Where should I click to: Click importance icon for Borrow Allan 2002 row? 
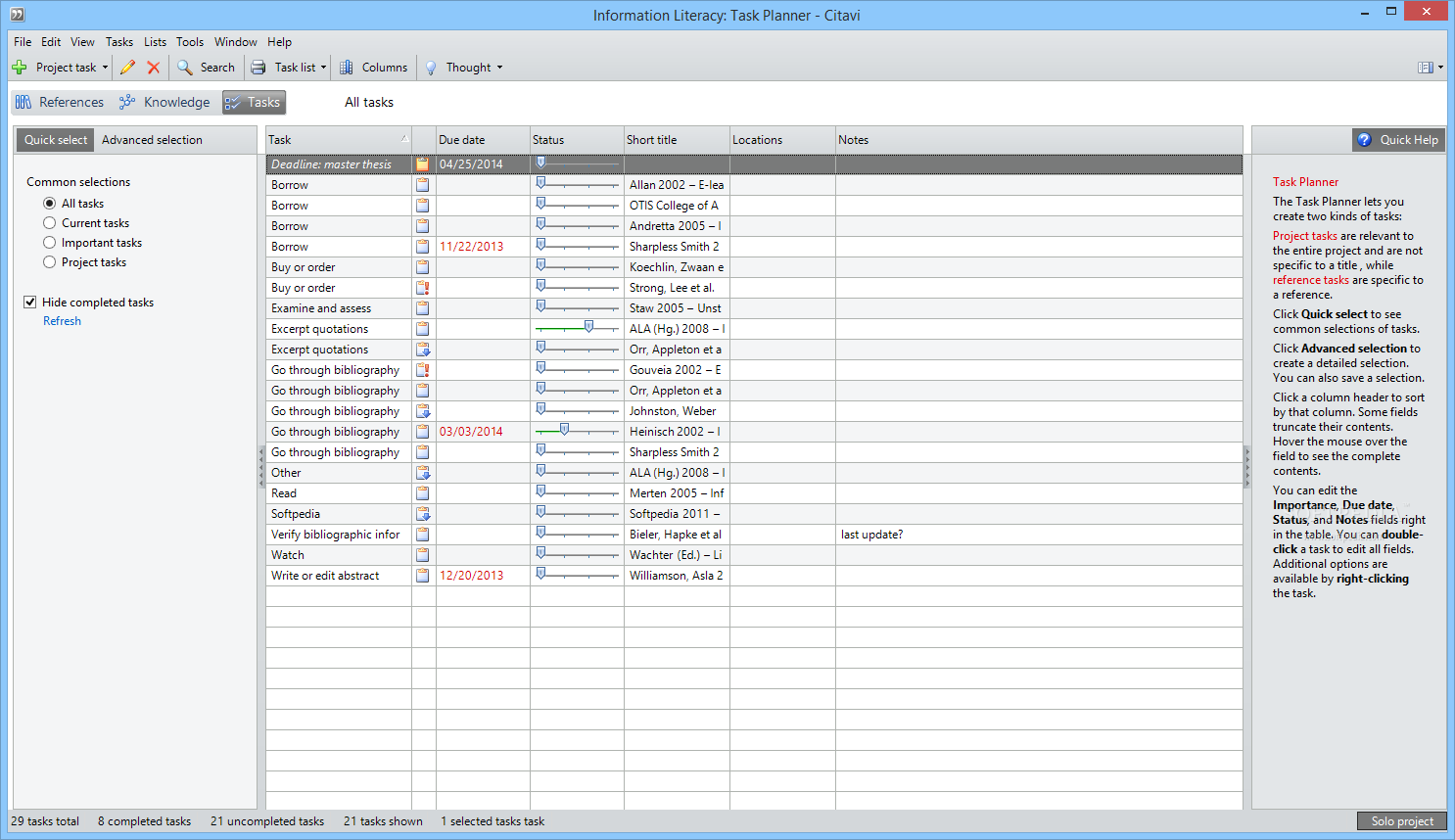(423, 185)
